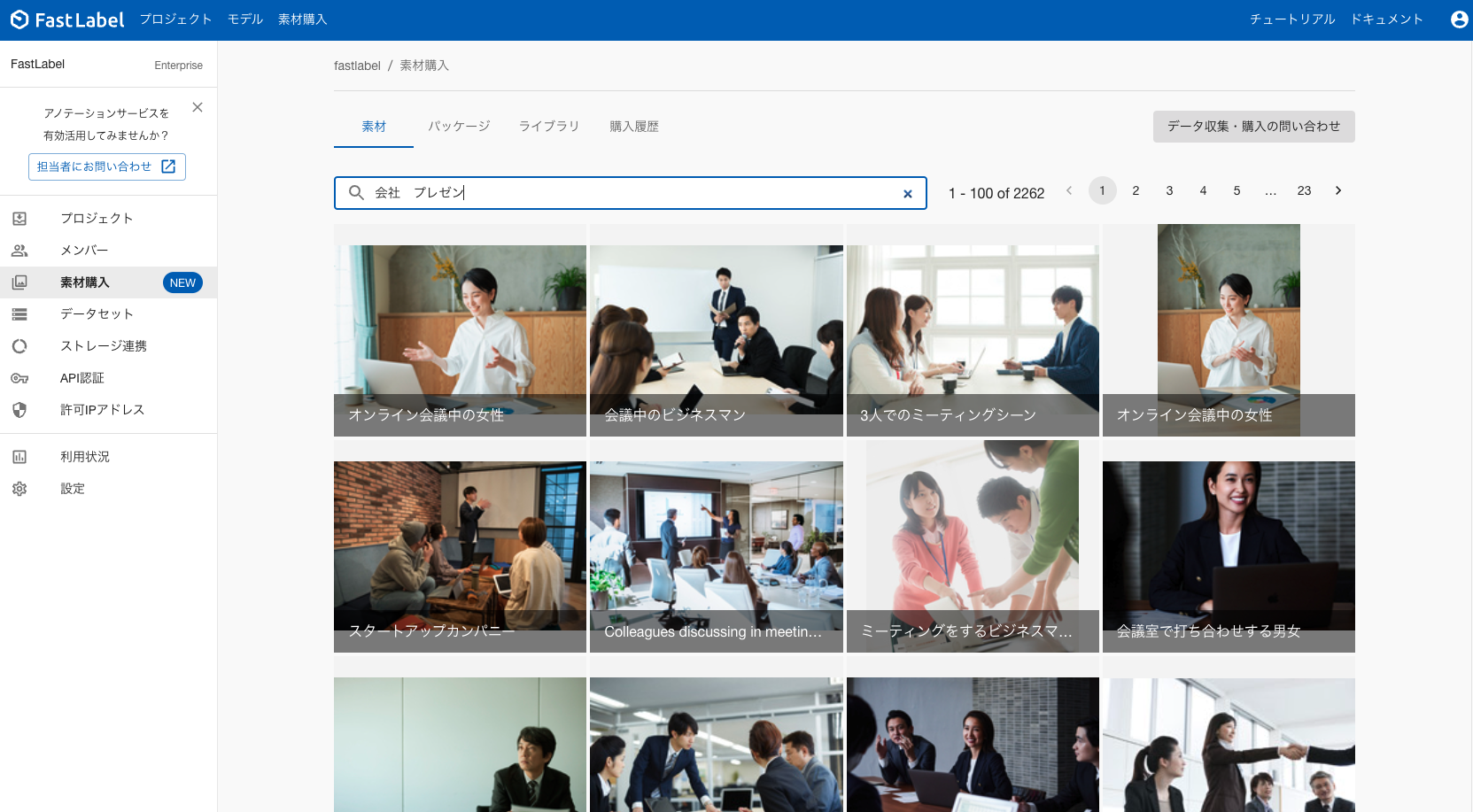Click 素材購入 in the breadcrumb
The width and height of the screenshot is (1473, 812).
[x=424, y=66]
